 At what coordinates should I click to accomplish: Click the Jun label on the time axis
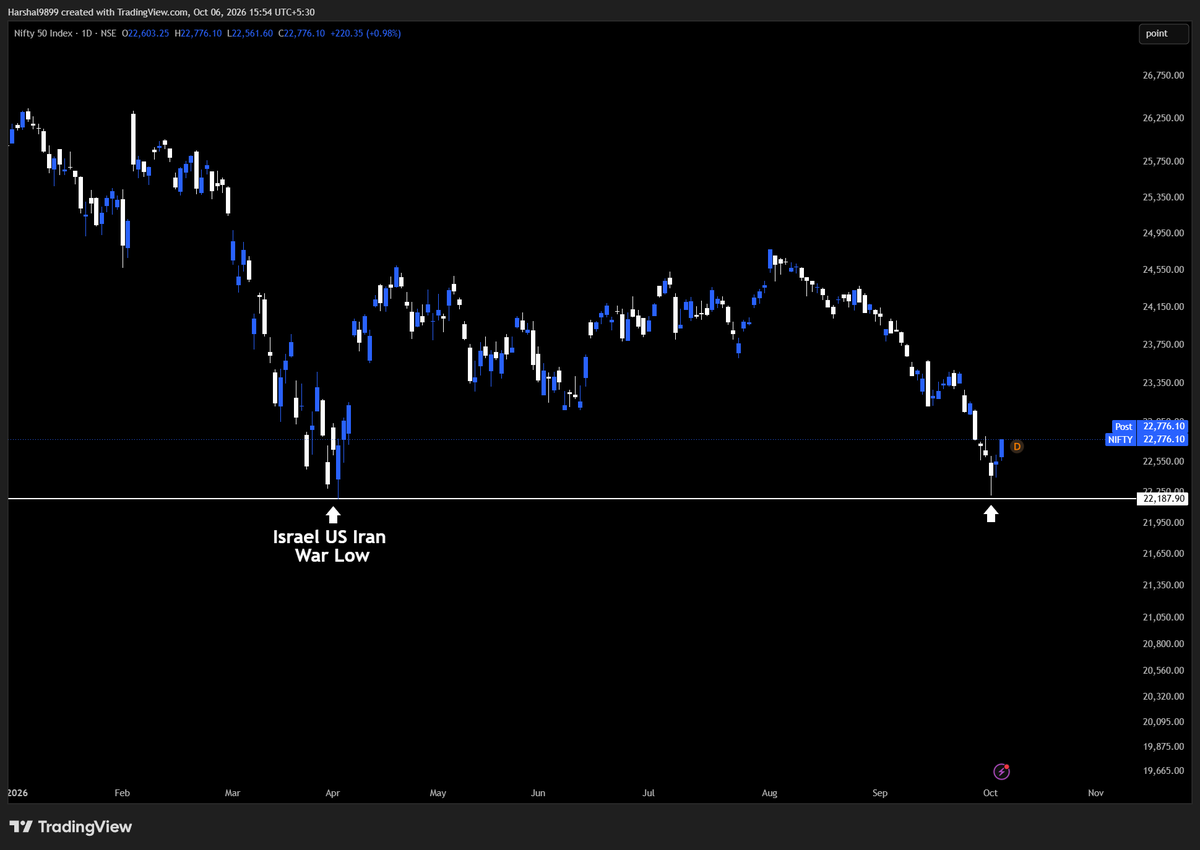538,793
